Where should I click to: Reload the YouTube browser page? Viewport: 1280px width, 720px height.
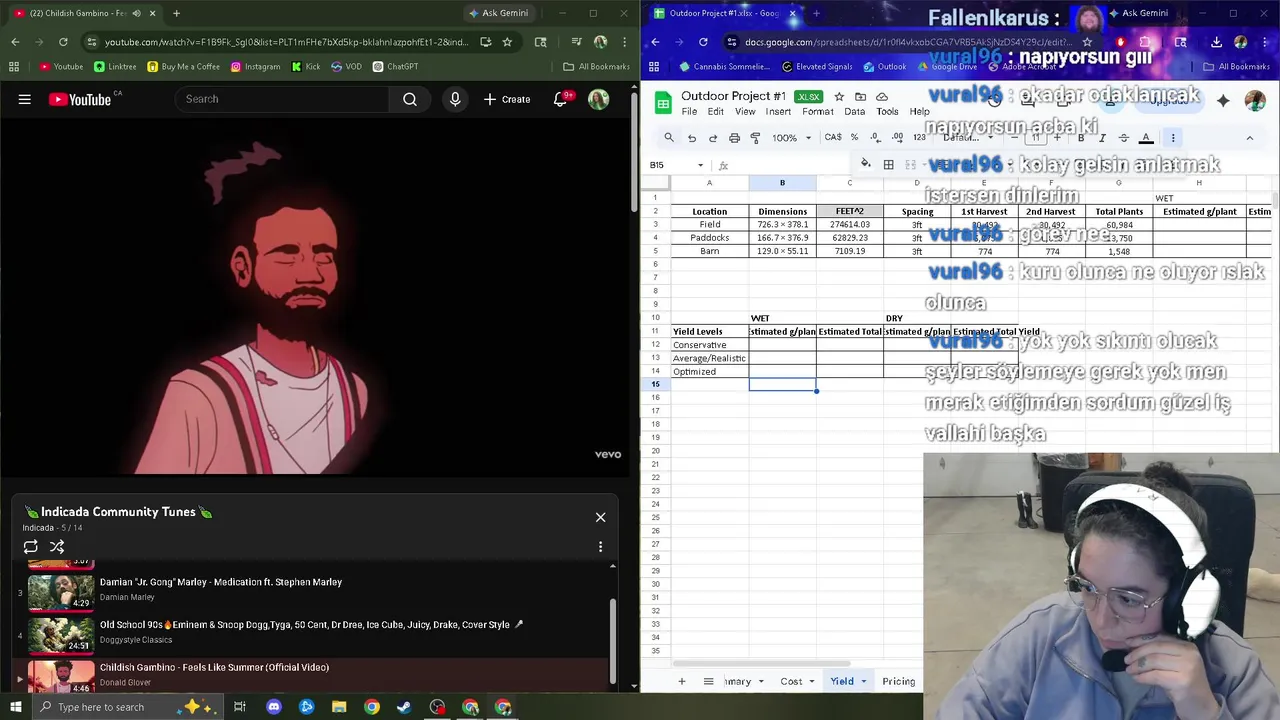(x=63, y=42)
